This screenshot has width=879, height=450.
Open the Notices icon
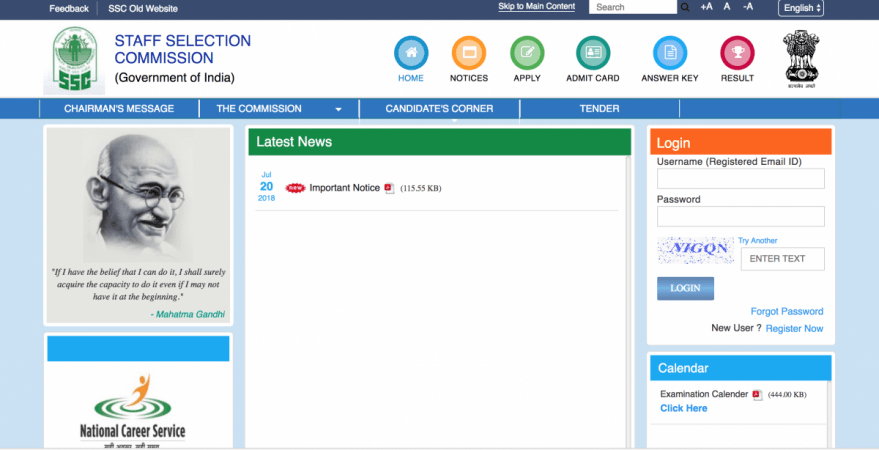(469, 53)
